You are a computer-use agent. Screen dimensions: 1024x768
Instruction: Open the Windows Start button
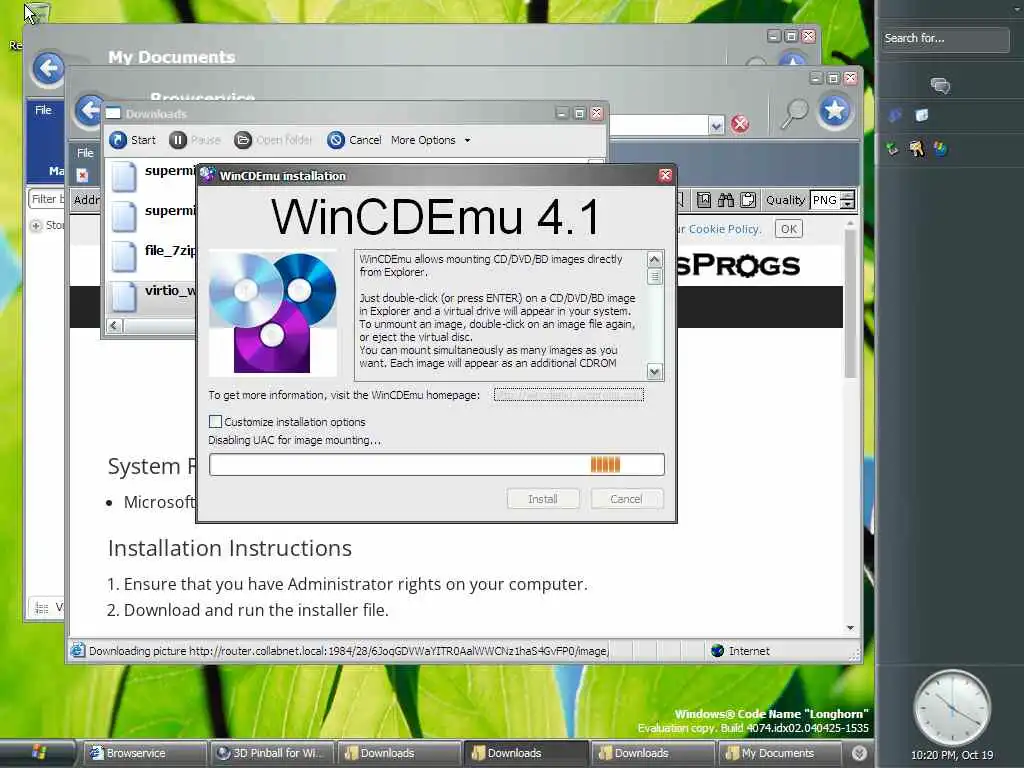pyautogui.click(x=39, y=753)
